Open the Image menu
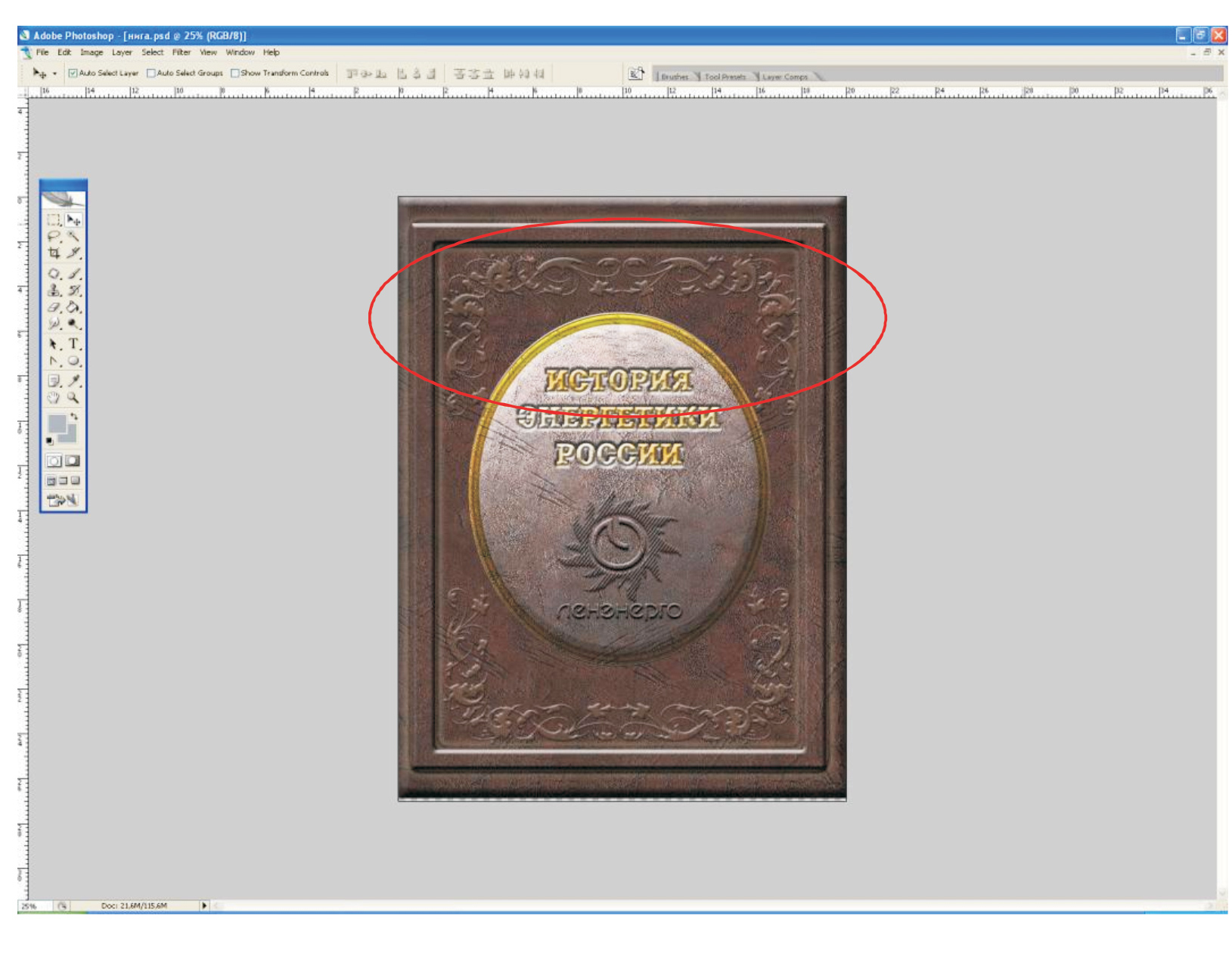Viewport: 1232px width, 962px height. [x=92, y=53]
